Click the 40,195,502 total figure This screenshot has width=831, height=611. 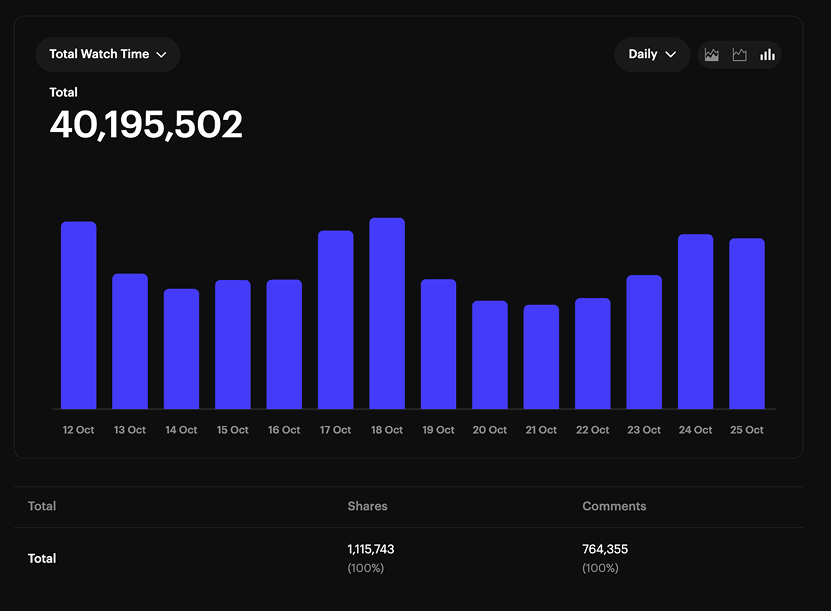point(146,125)
